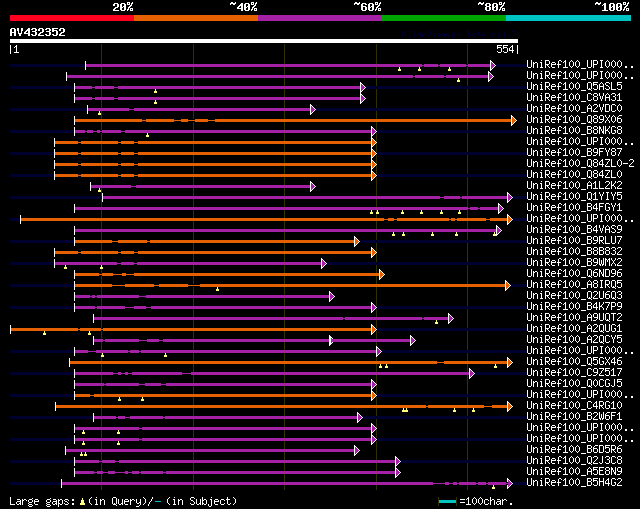Click the orange alignment bar of A2QUG1
Image resolution: width=640 pixels, height=509 pixels.
(191, 329)
